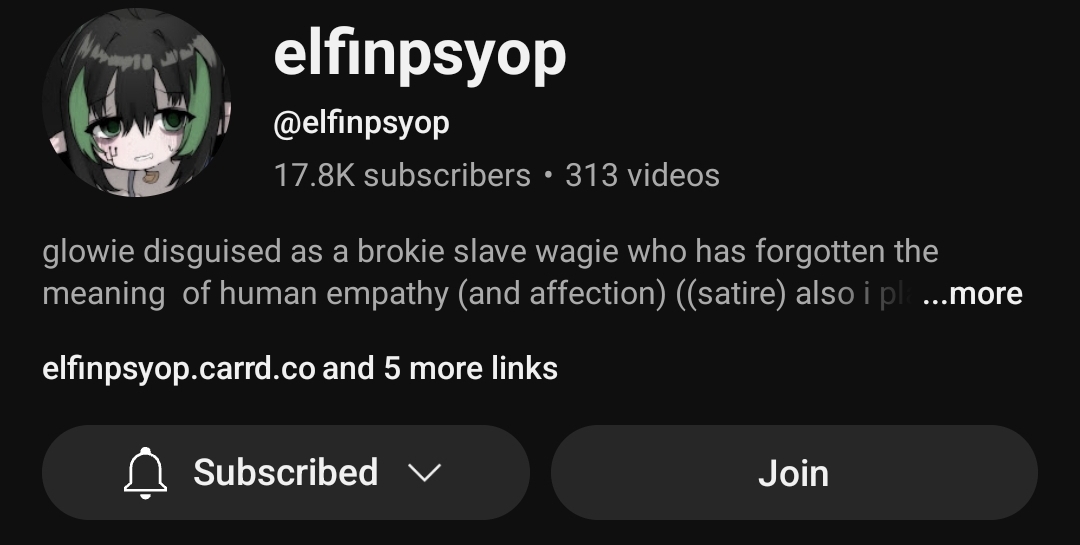The height and width of the screenshot is (545, 1080).
Task: Open the elfinpsyop.carrd.co link
Action: click(179, 369)
